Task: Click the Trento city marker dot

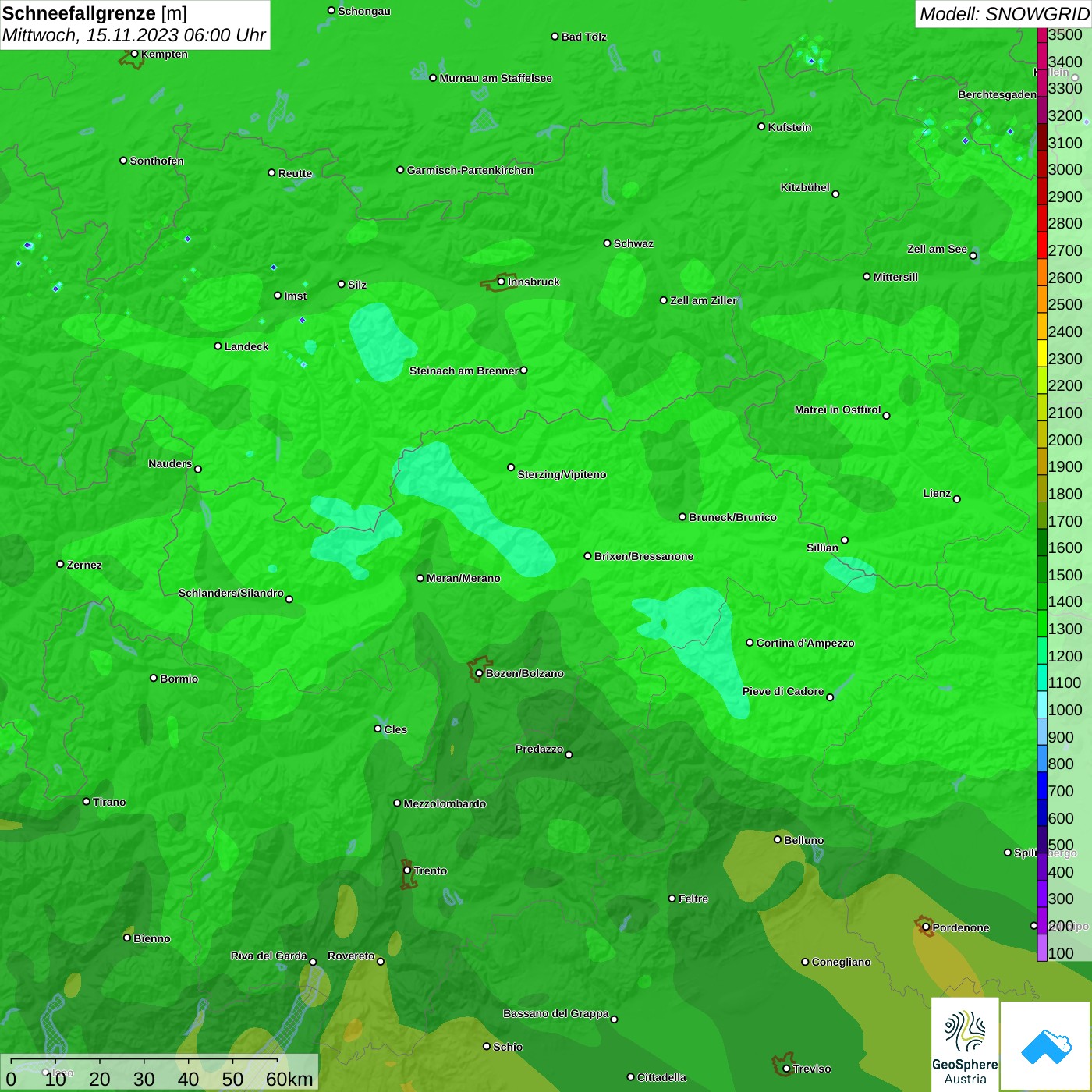Action: point(407,870)
